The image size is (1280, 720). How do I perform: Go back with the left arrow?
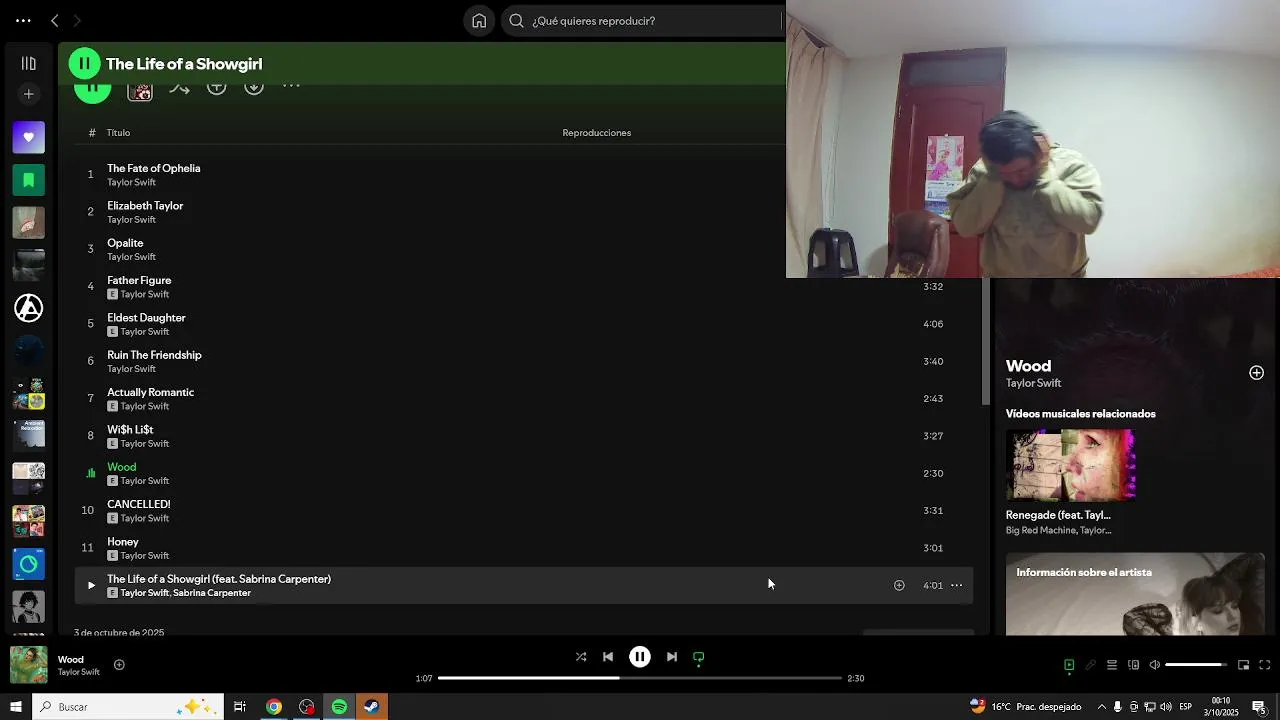tap(55, 21)
